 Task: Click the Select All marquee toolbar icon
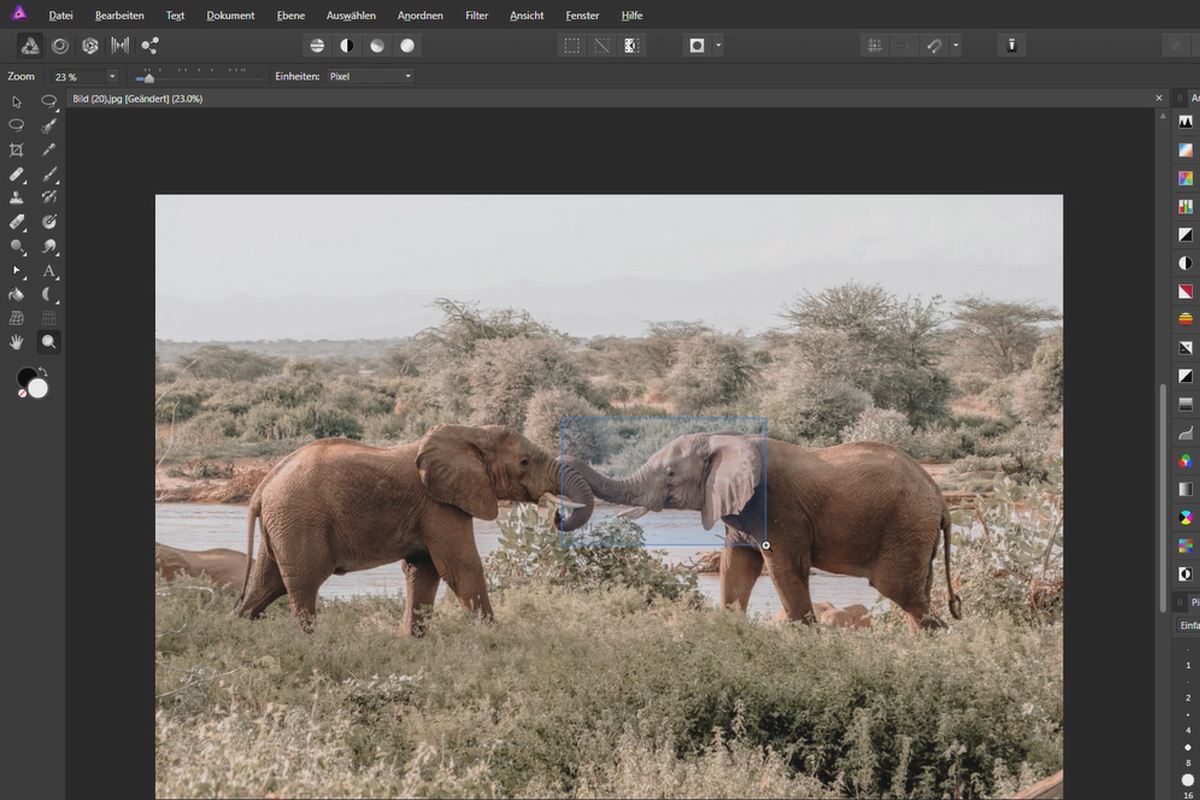(x=571, y=45)
